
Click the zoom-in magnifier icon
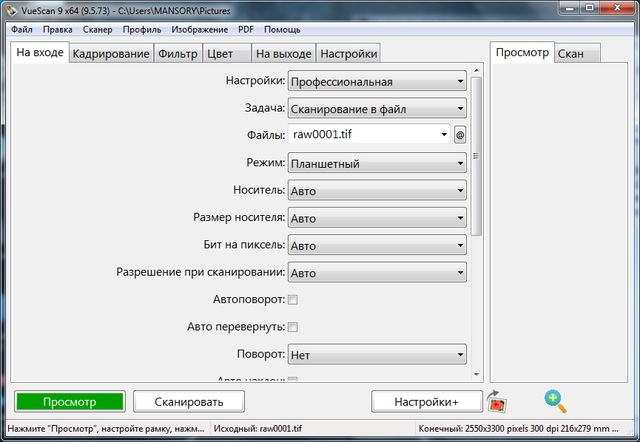(x=555, y=401)
